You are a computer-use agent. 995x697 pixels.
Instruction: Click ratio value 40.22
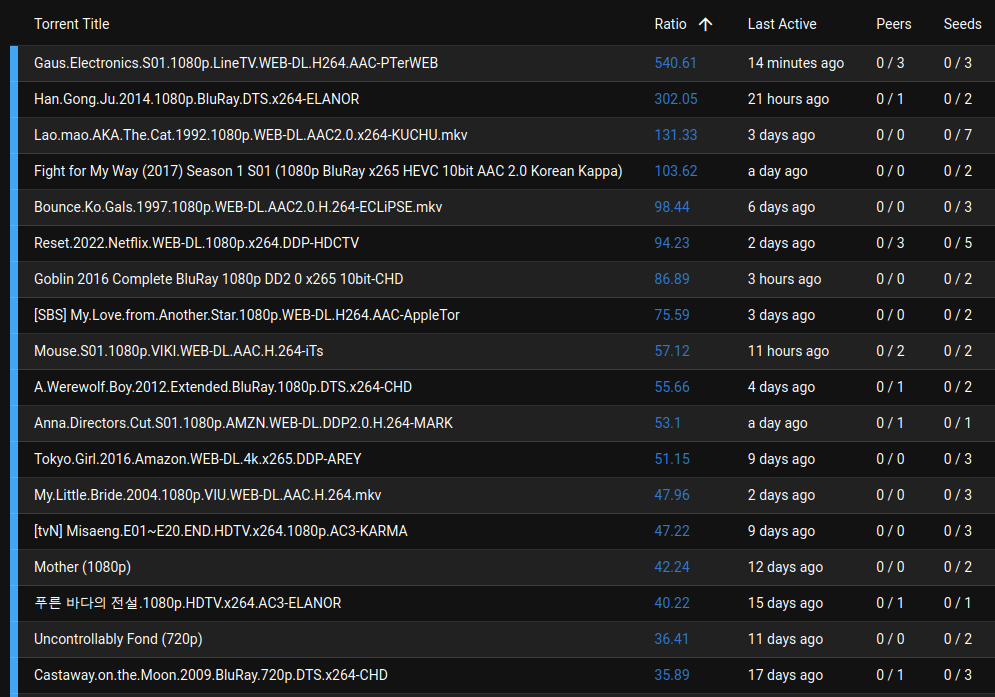pyautogui.click(x=672, y=603)
